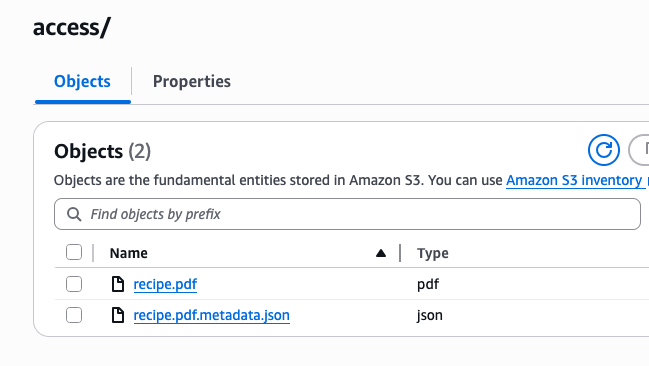Viewport: 649px width, 366px height.
Task: Refresh the objects list
Action: coord(603,150)
